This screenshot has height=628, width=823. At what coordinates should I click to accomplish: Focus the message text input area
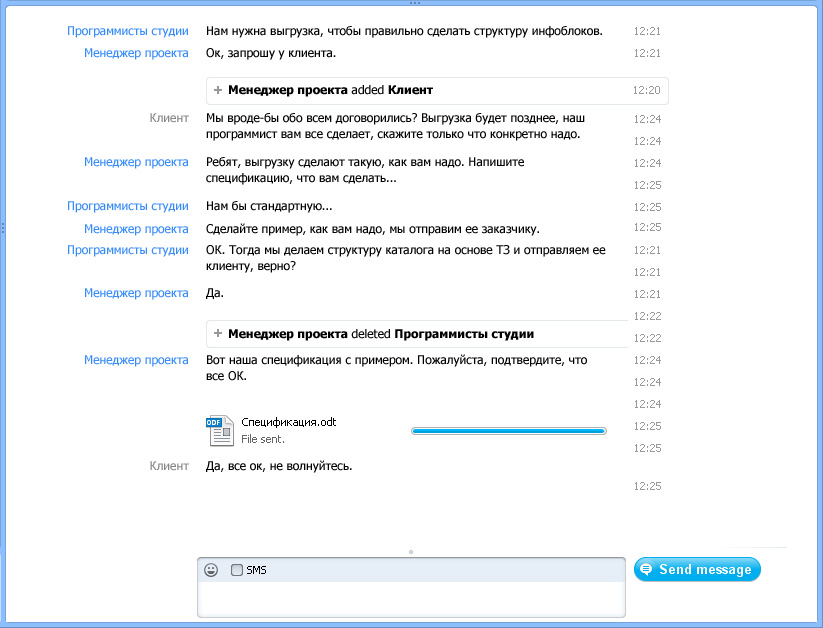410,598
